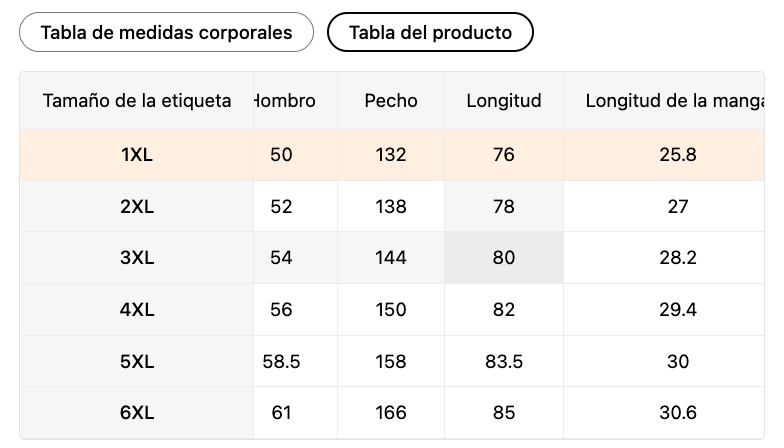The width and height of the screenshot is (784, 448).
Task: Select the 2XL size row label
Action: [136, 206]
